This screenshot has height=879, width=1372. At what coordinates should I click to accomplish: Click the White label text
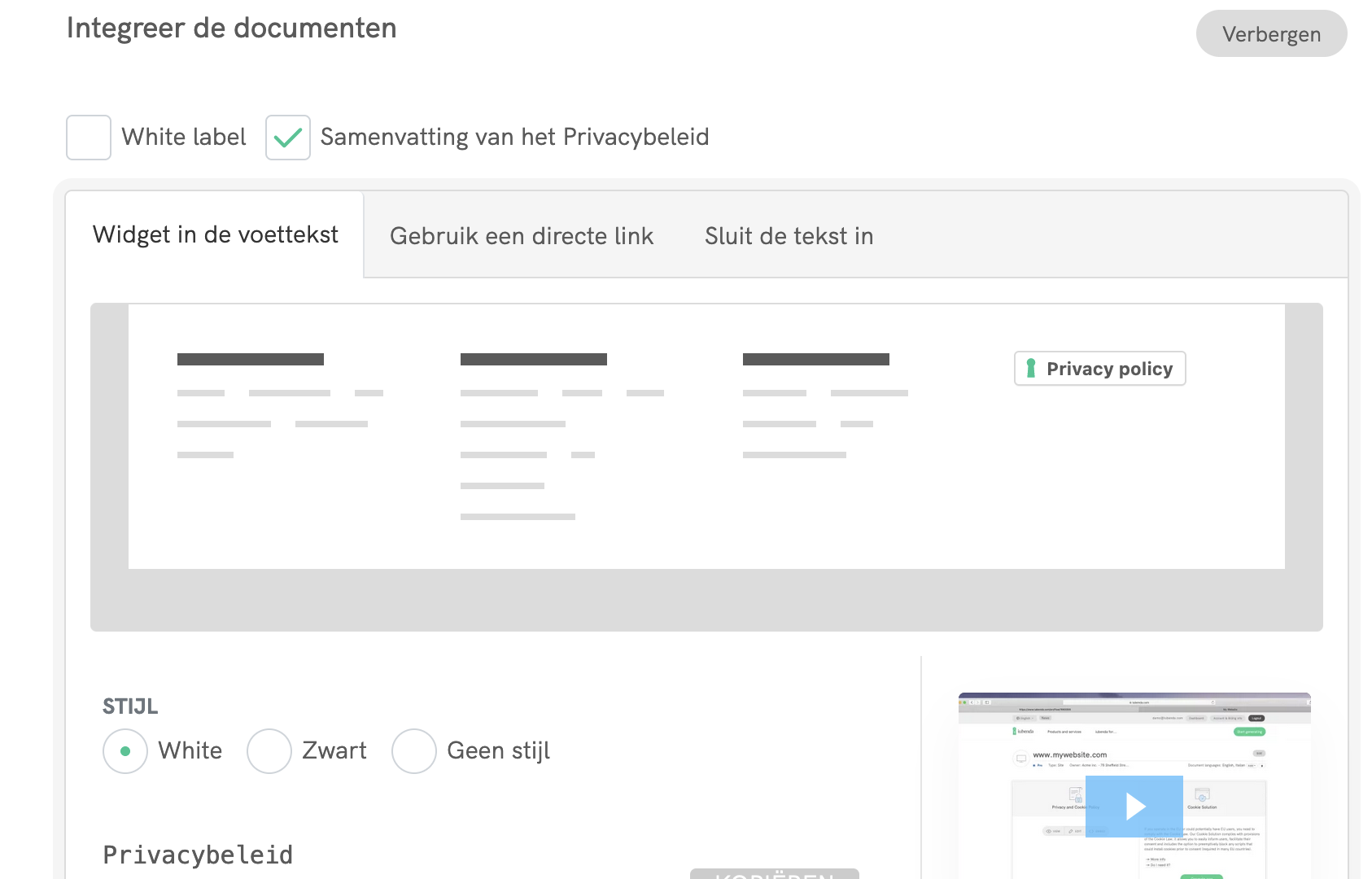184,137
